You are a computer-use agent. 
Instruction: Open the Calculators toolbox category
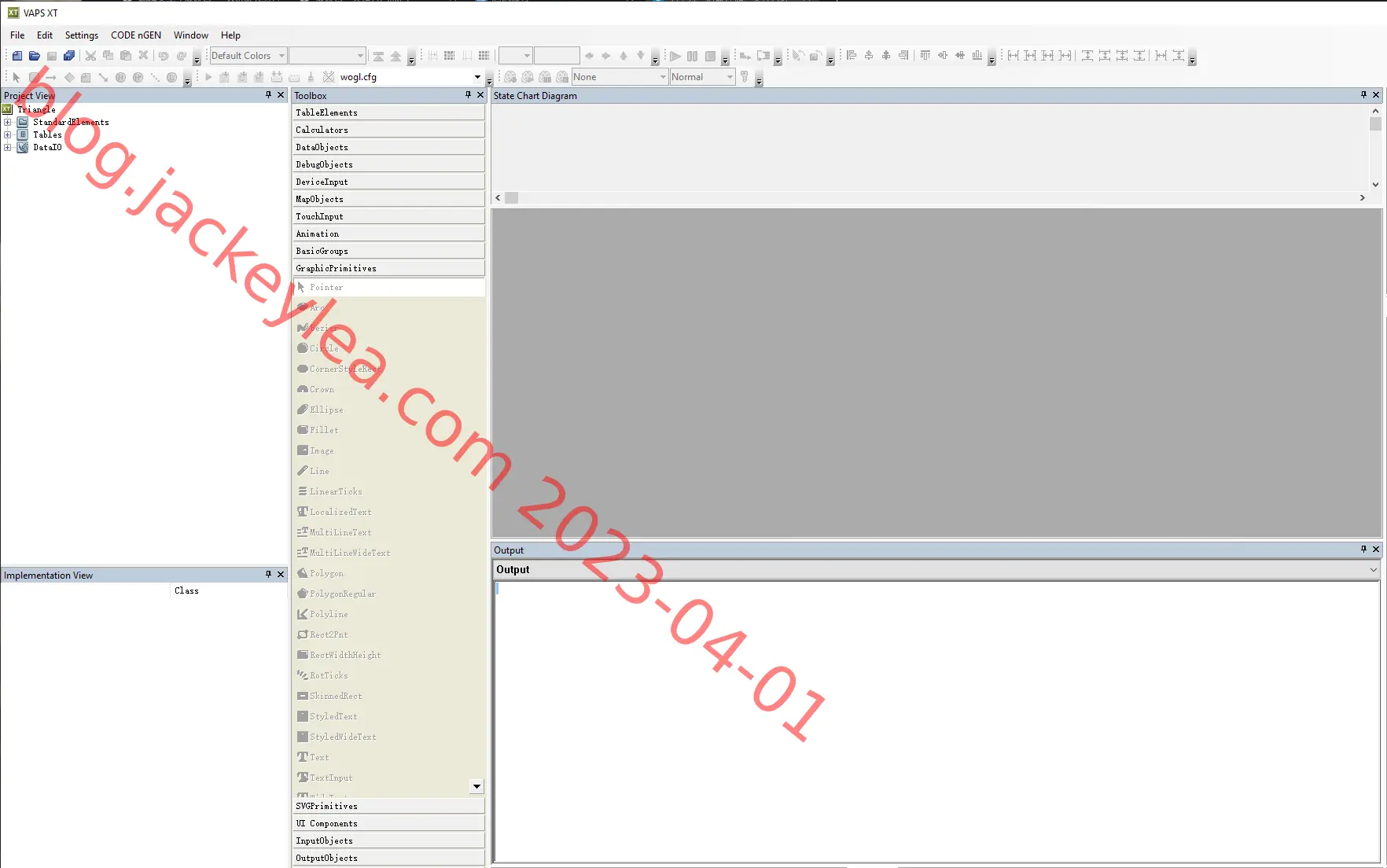pos(389,130)
